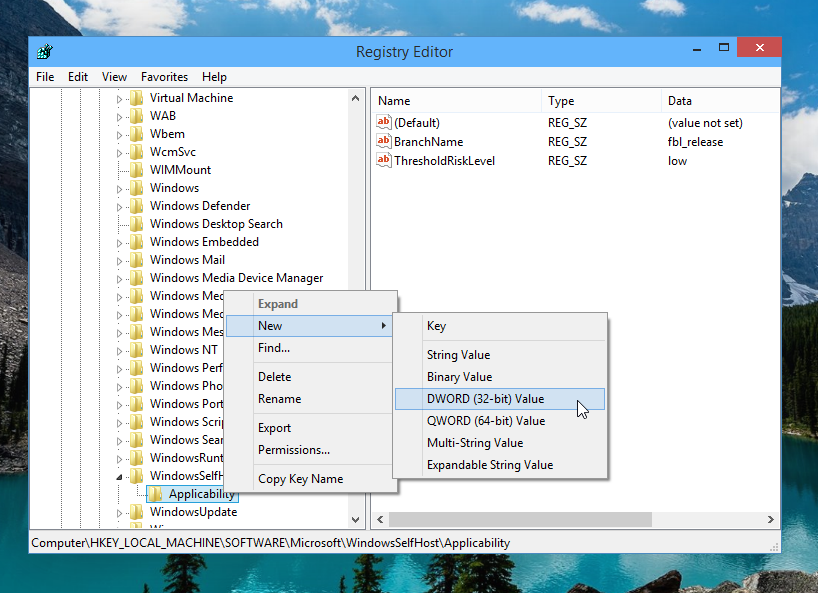Create a new Key from the submenu
Image resolution: width=818 pixels, height=593 pixels.
coord(500,326)
